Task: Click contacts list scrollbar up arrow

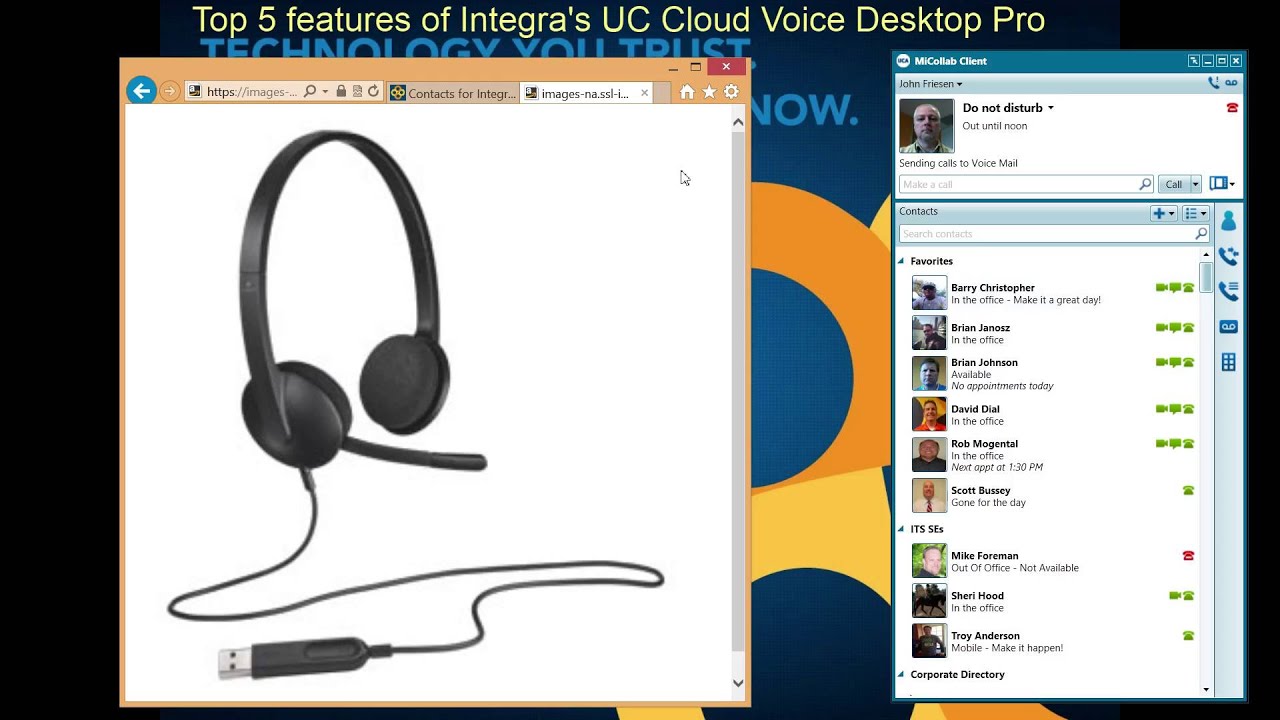Action: pyautogui.click(x=1206, y=255)
